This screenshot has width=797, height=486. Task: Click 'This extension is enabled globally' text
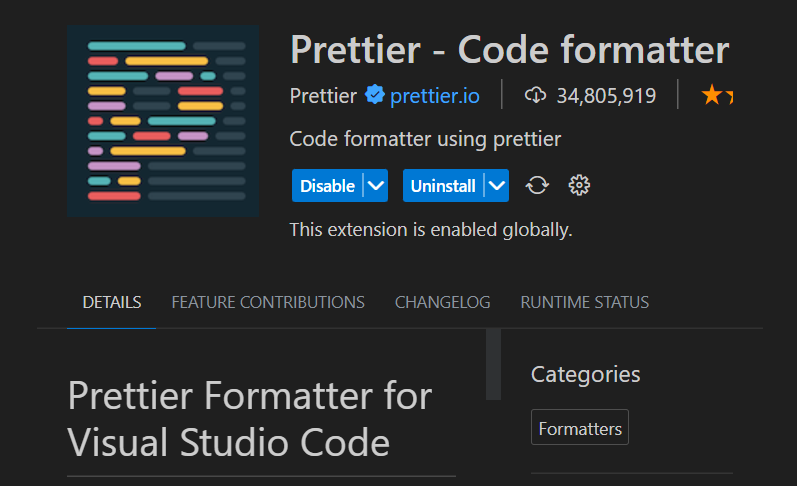431,230
